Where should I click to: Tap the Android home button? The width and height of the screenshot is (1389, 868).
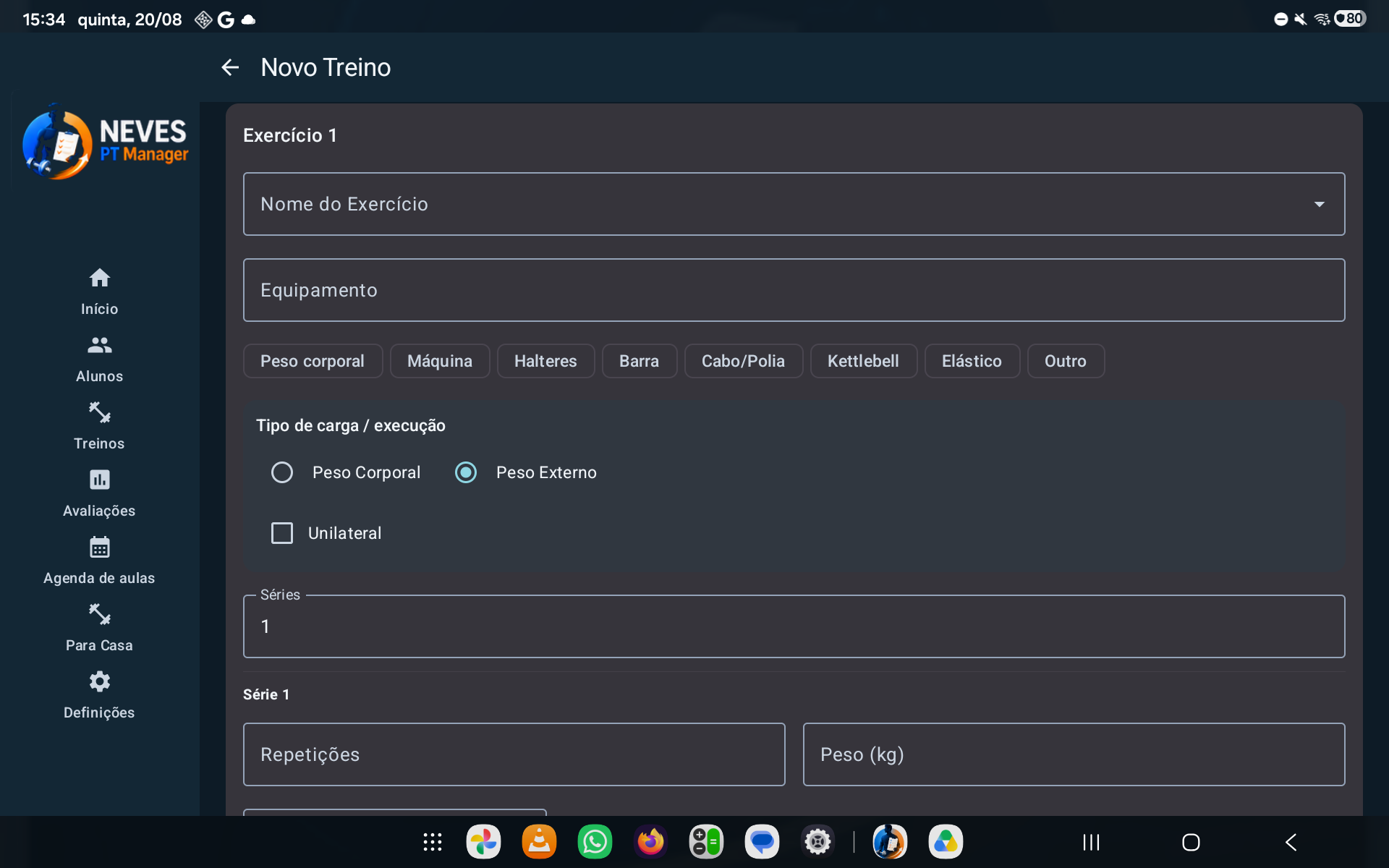coord(1191,842)
